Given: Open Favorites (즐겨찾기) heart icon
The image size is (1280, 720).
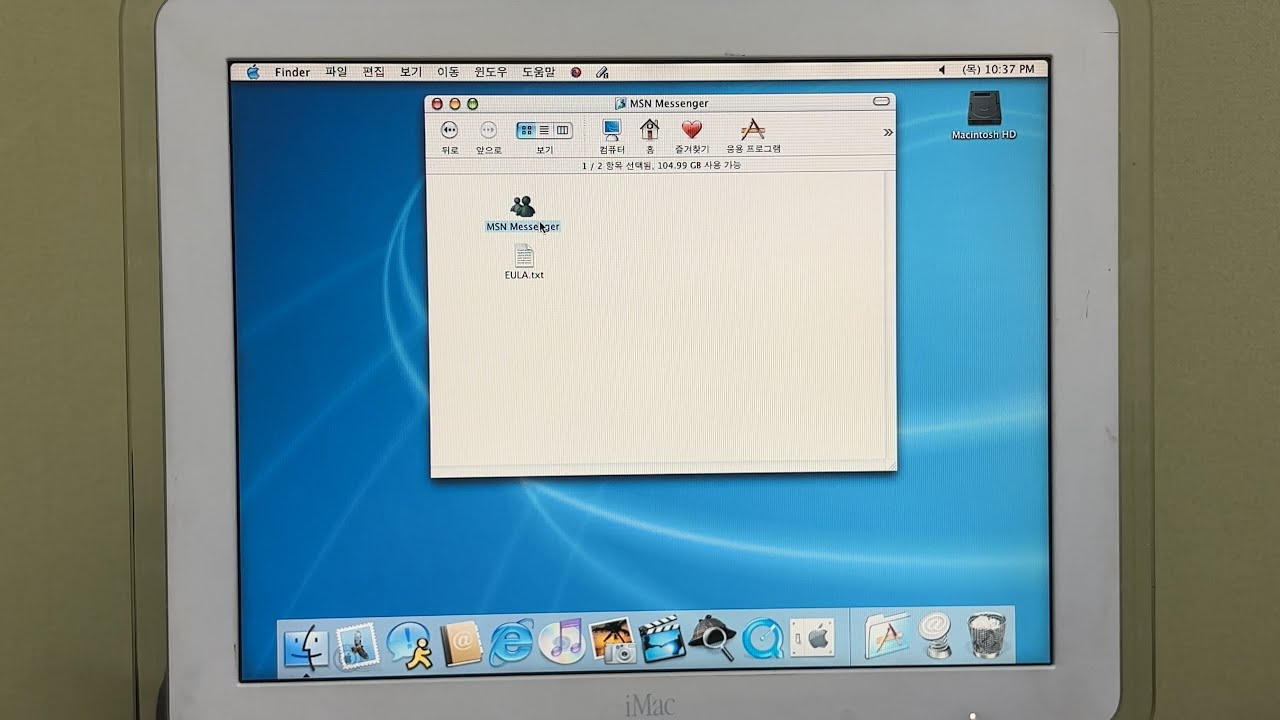Looking at the screenshot, I should (x=692, y=135).
